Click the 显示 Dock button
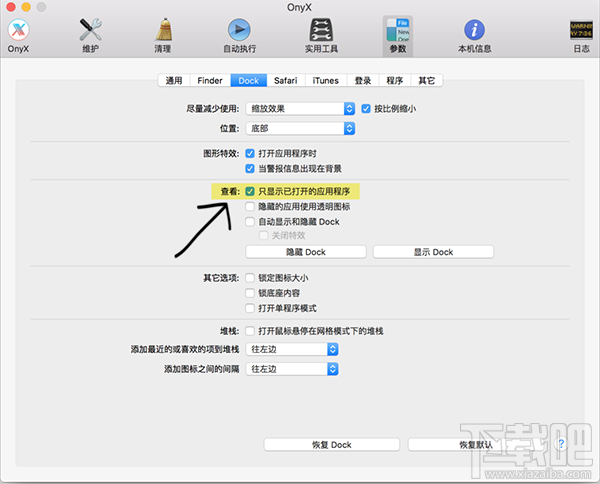 (x=433, y=252)
